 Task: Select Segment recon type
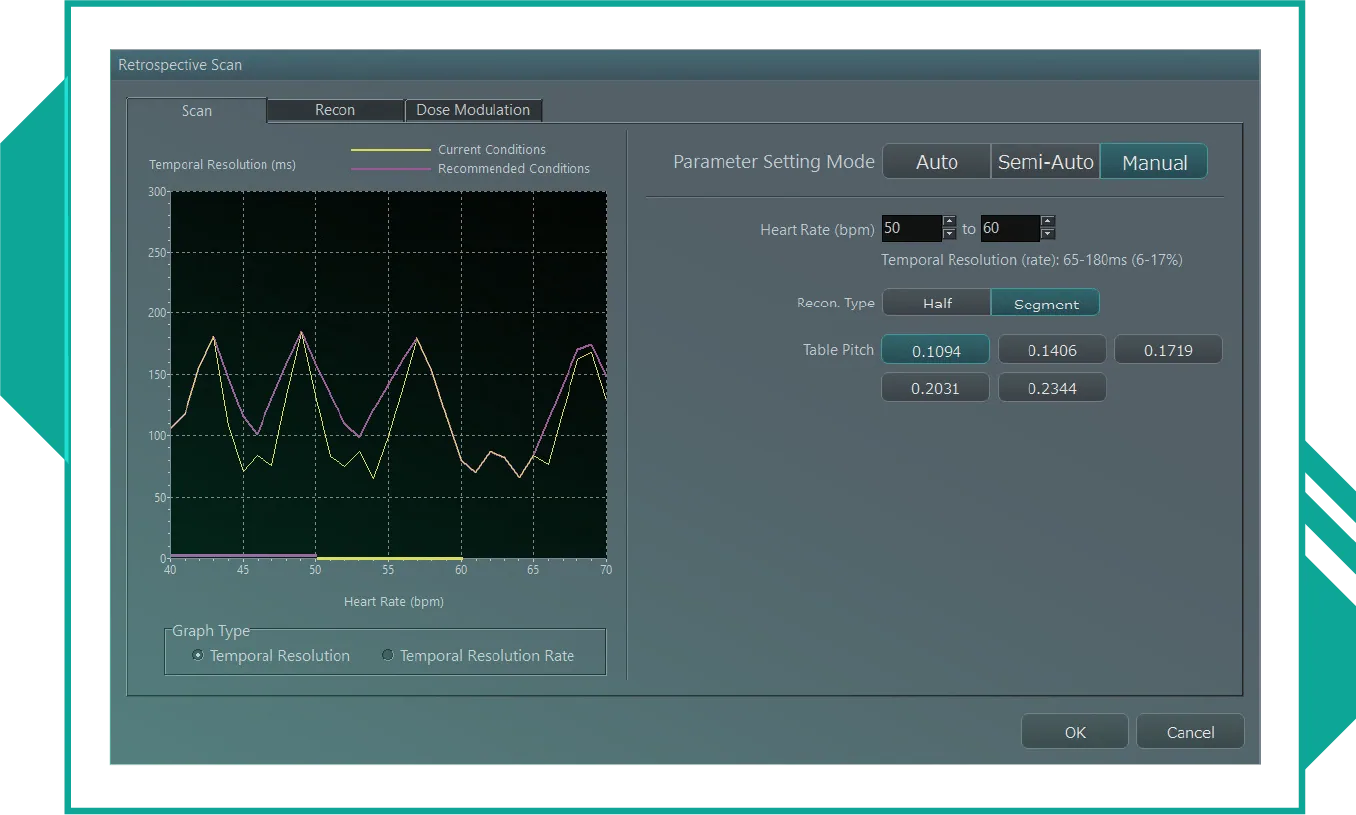[1046, 303]
